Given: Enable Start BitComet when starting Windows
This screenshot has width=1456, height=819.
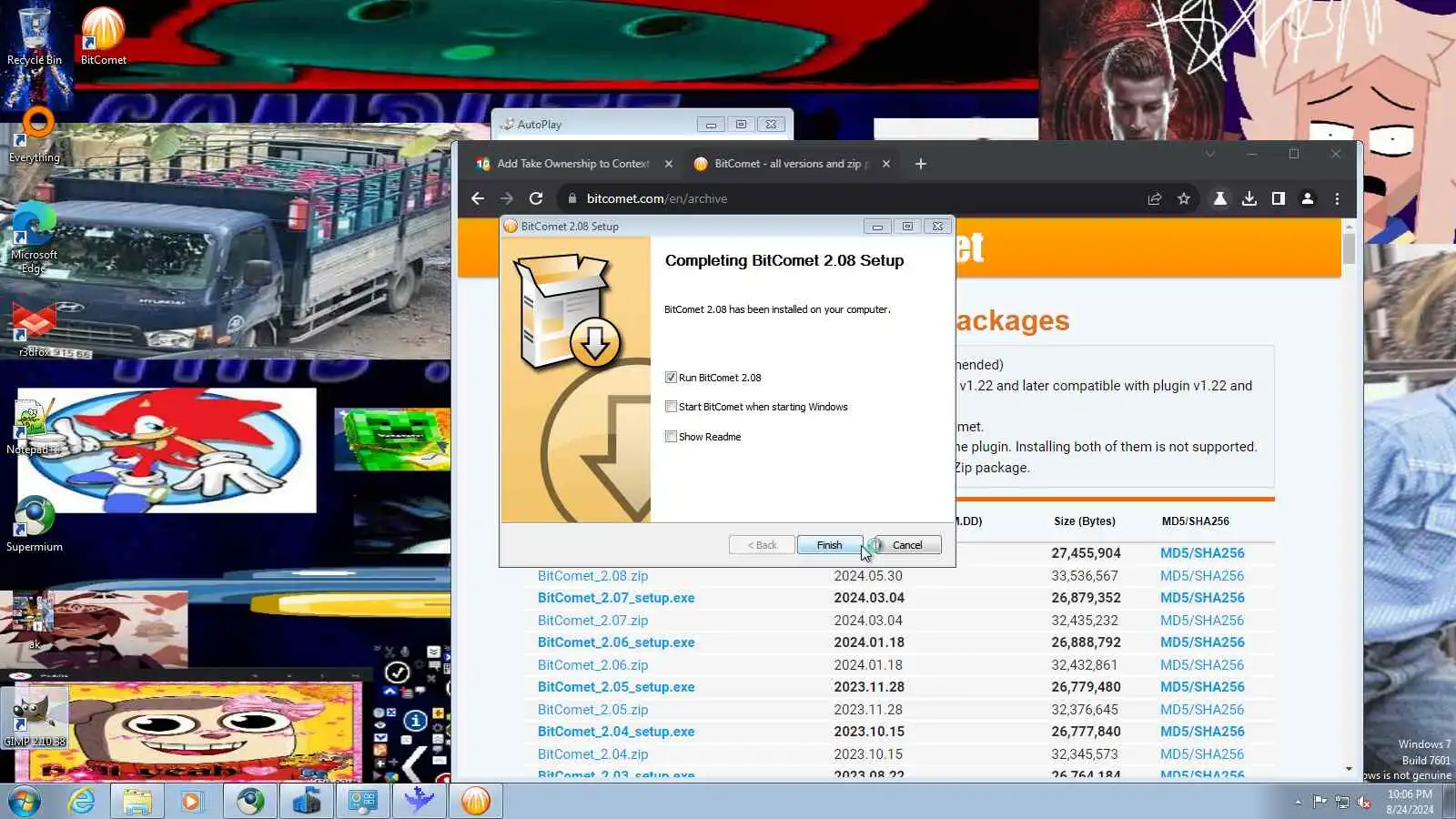Looking at the screenshot, I should 671,407.
